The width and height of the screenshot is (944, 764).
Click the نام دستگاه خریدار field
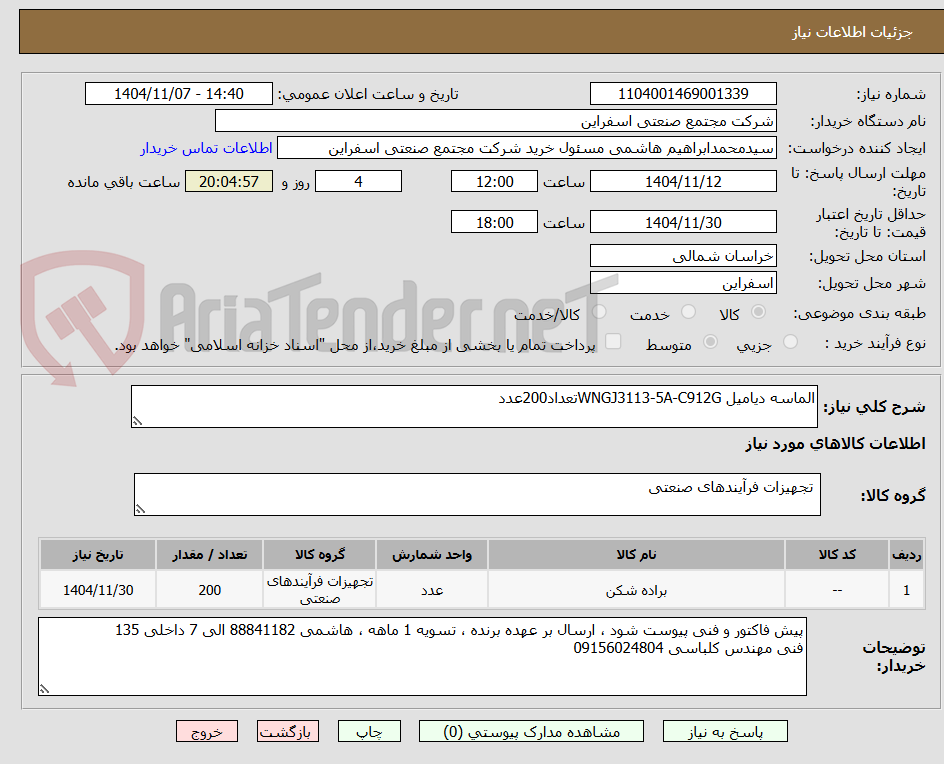pyautogui.click(x=495, y=121)
